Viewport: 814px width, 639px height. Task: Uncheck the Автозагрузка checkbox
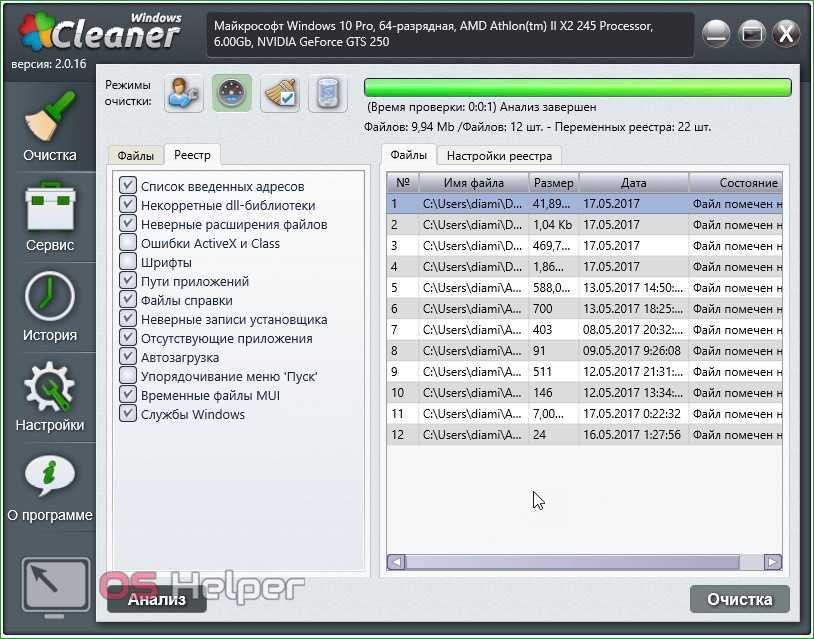click(128, 357)
